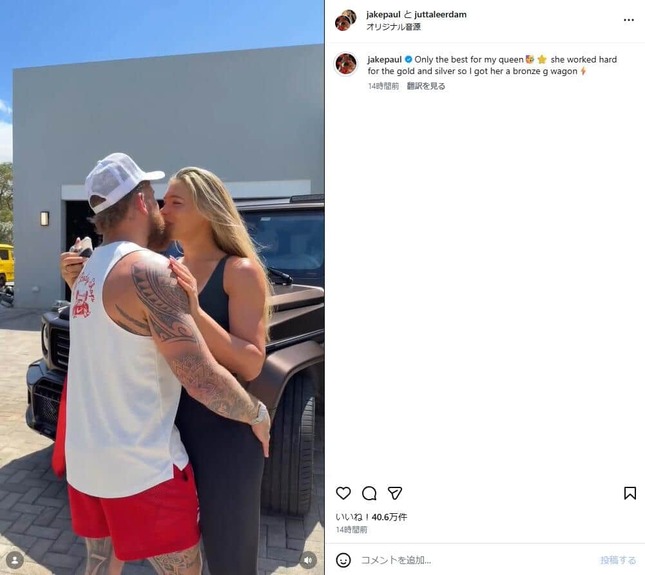Click the post comment button
The image size is (645, 575).
click(618, 560)
